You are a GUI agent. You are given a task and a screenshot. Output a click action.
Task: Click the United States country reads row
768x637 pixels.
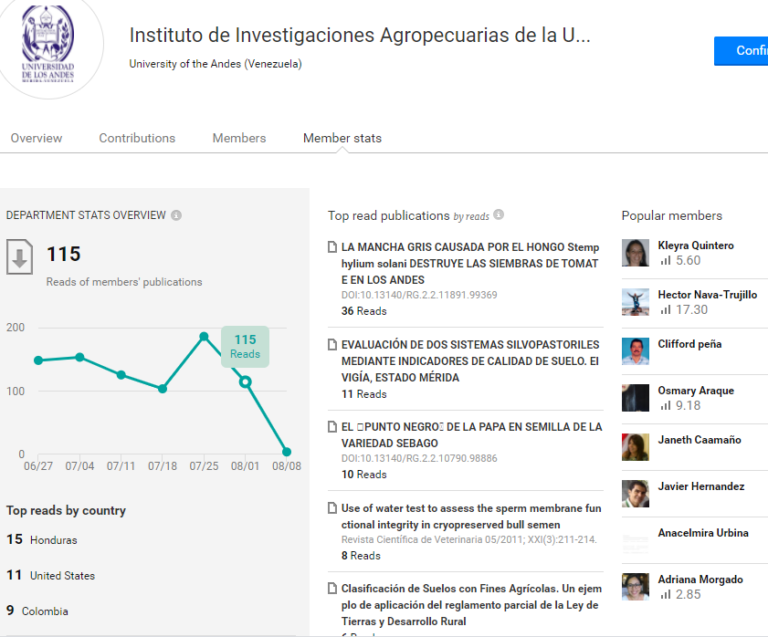(50, 575)
